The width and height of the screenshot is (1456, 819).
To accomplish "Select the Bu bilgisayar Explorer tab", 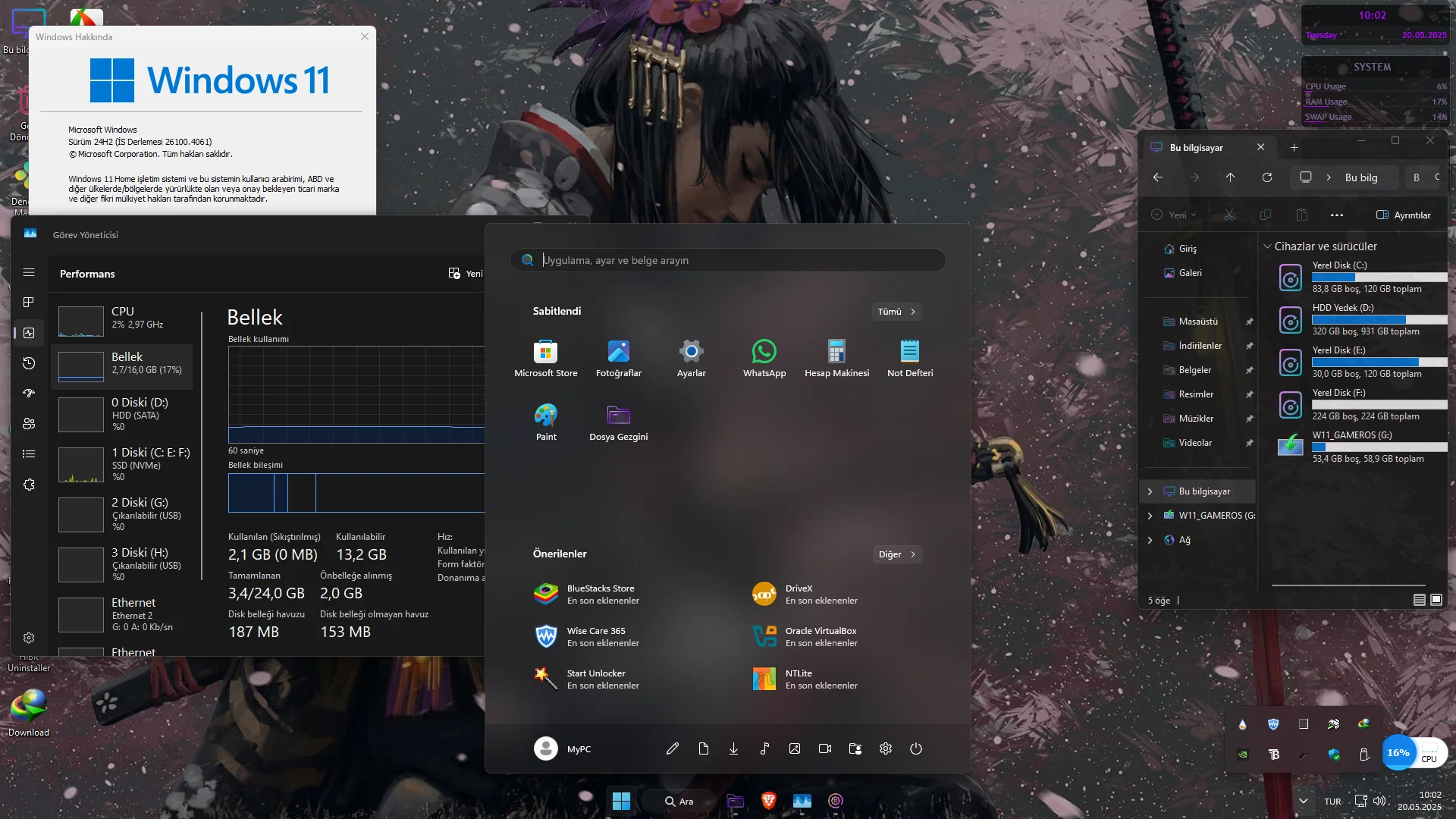I will 1196,147.
